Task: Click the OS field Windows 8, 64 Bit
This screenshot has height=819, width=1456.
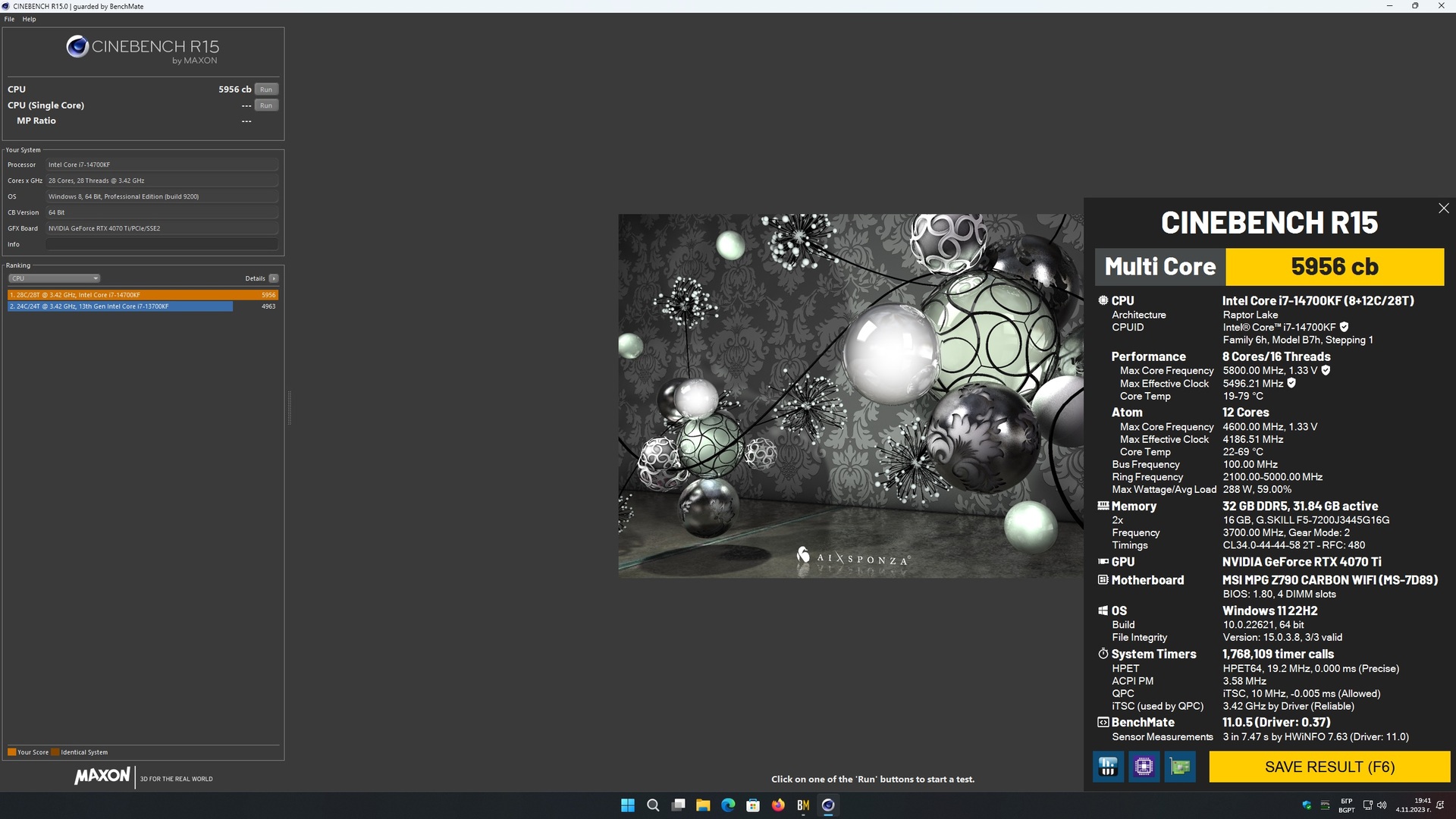Action: (162, 196)
